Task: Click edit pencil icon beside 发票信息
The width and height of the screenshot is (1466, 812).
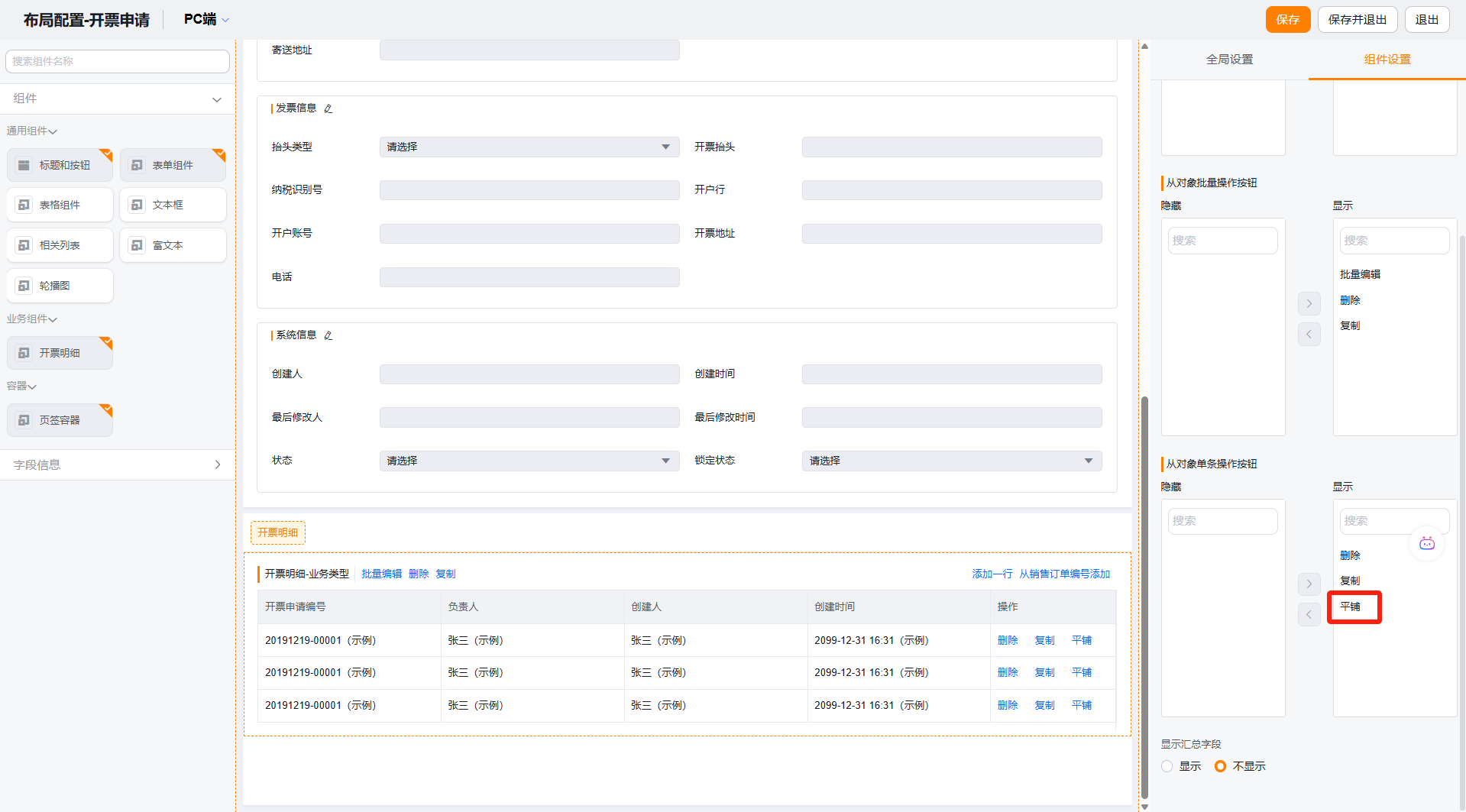Action: click(328, 108)
